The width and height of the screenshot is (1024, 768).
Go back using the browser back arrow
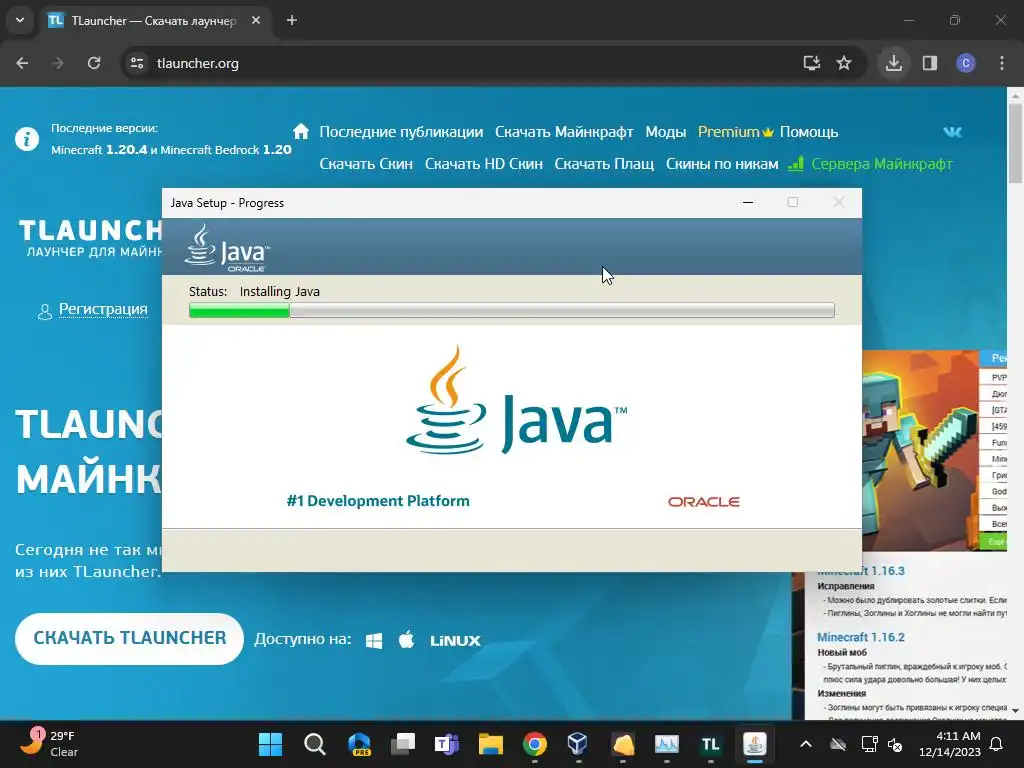[x=22, y=63]
